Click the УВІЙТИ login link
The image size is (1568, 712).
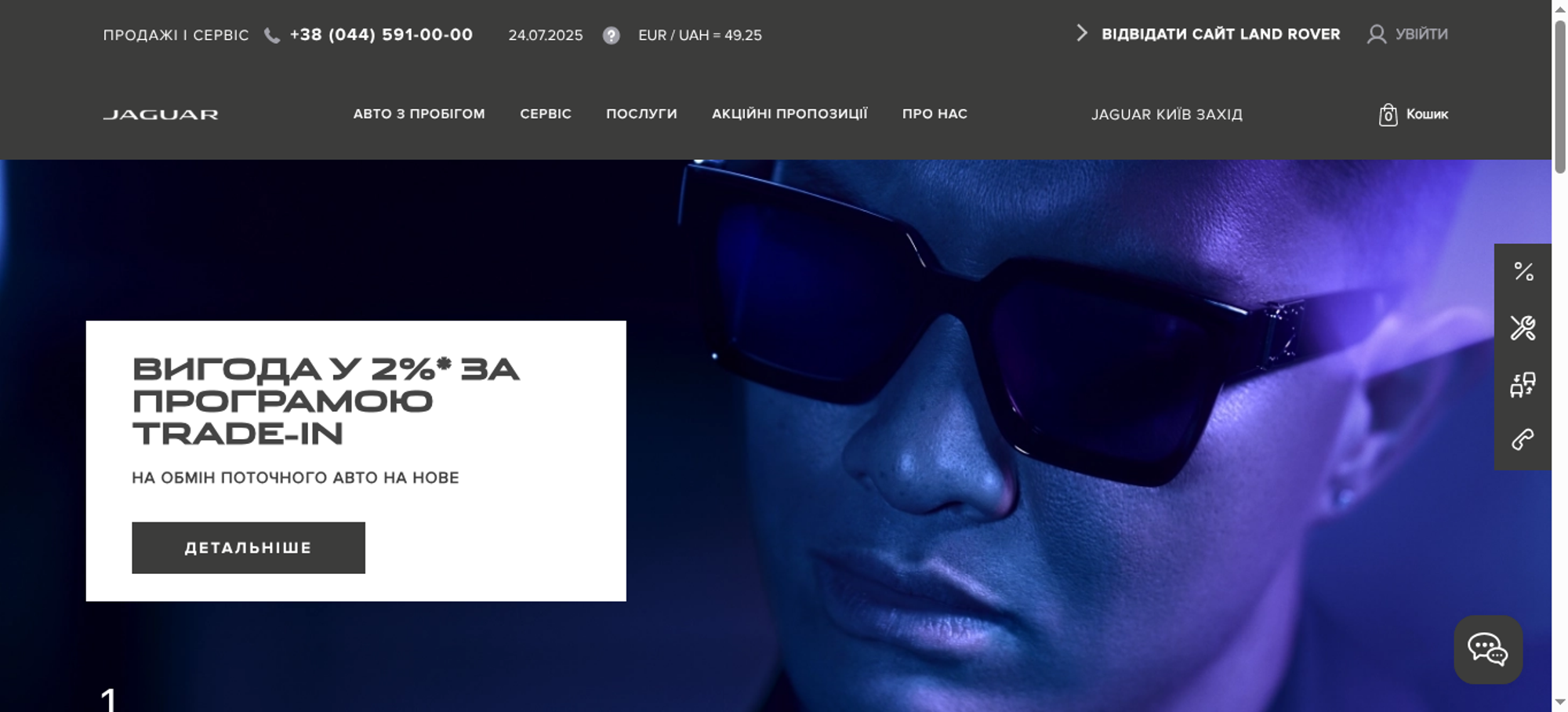1421,34
